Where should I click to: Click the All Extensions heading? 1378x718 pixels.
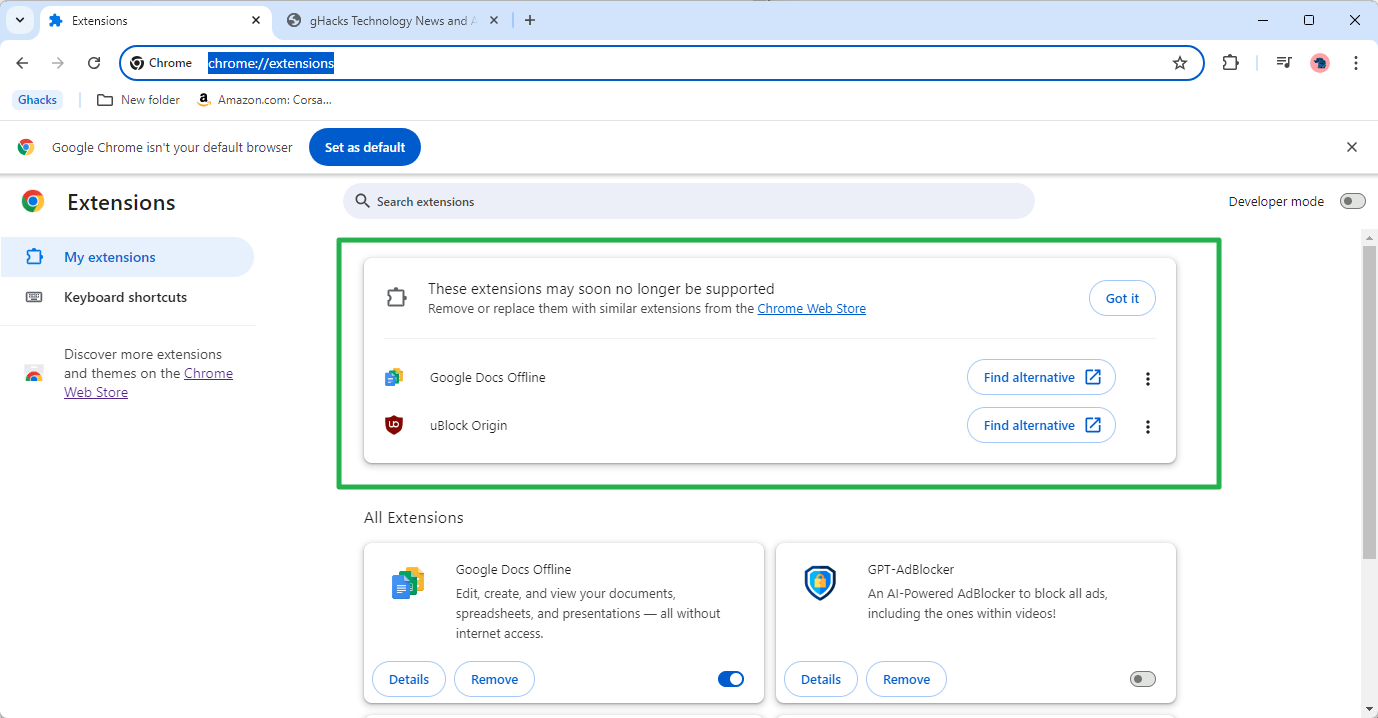pos(414,518)
